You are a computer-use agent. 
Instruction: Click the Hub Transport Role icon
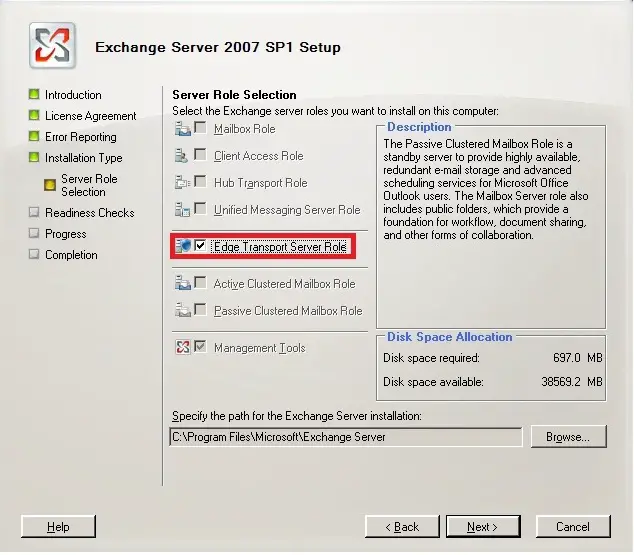coord(182,183)
